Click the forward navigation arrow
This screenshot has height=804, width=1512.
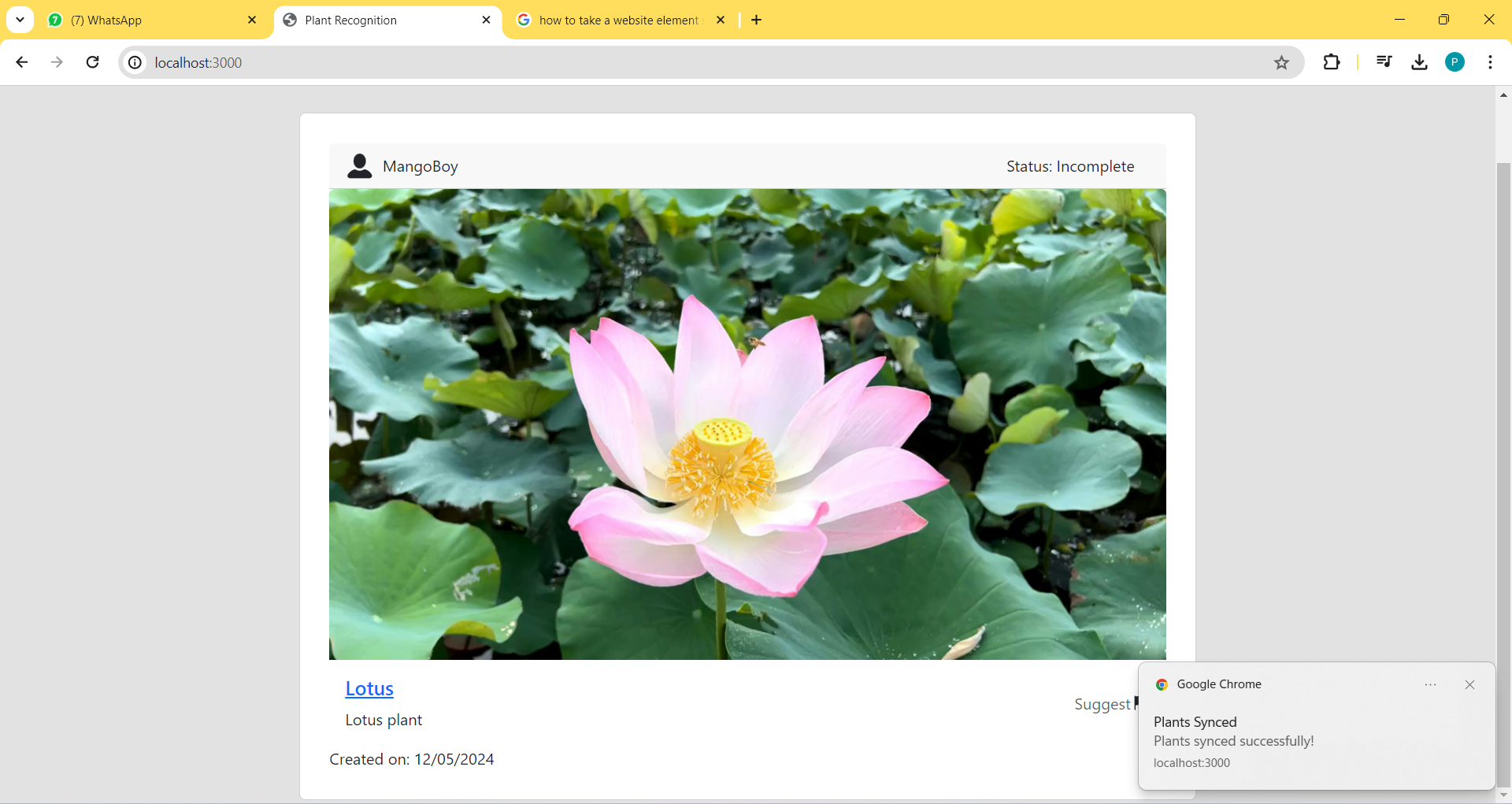point(57,62)
